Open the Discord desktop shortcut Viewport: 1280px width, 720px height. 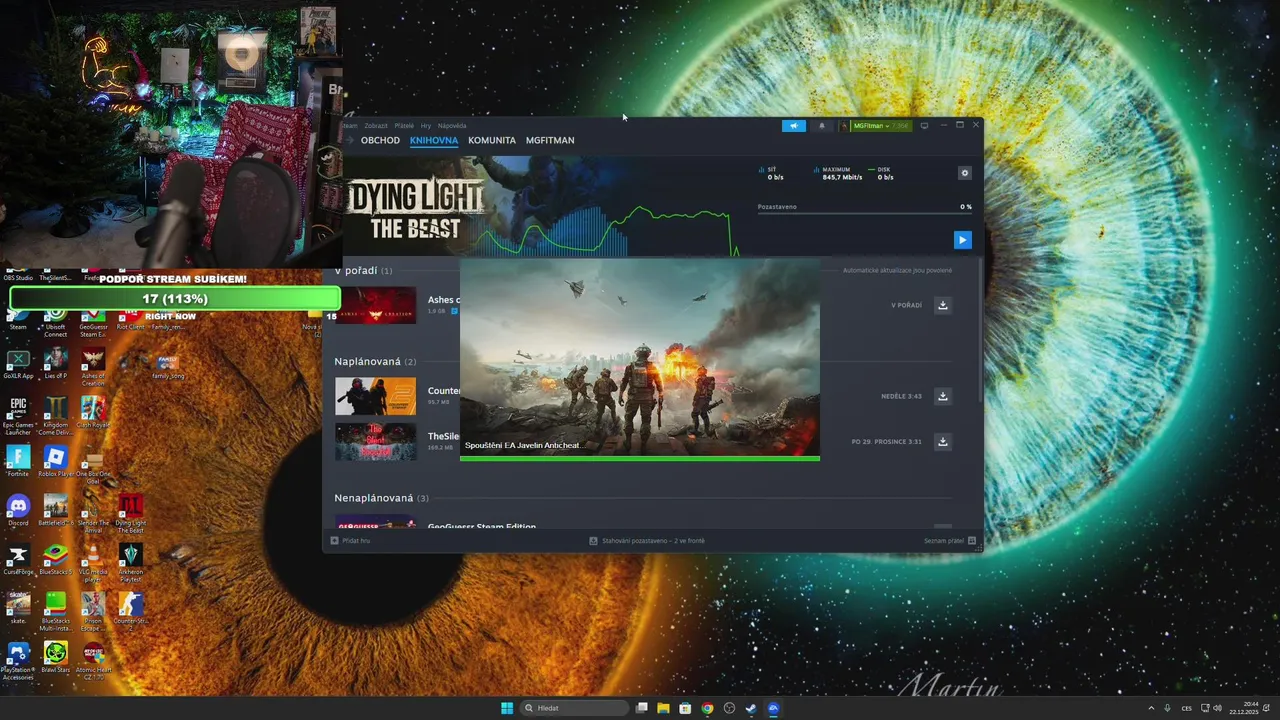[x=18, y=510]
